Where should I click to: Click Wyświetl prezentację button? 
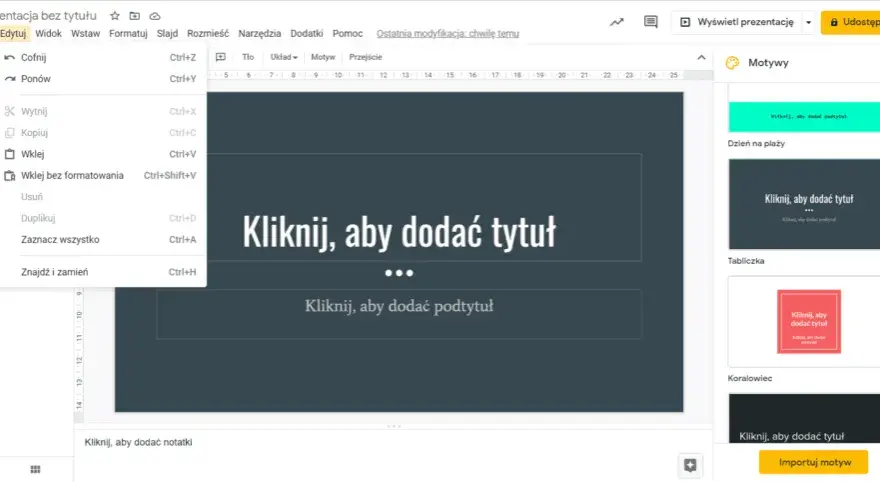[x=737, y=22]
